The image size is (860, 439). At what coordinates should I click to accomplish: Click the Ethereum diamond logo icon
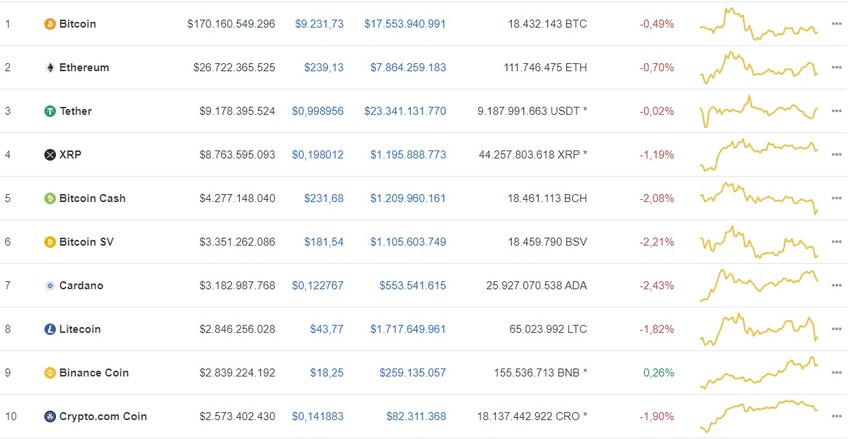click(x=50, y=67)
